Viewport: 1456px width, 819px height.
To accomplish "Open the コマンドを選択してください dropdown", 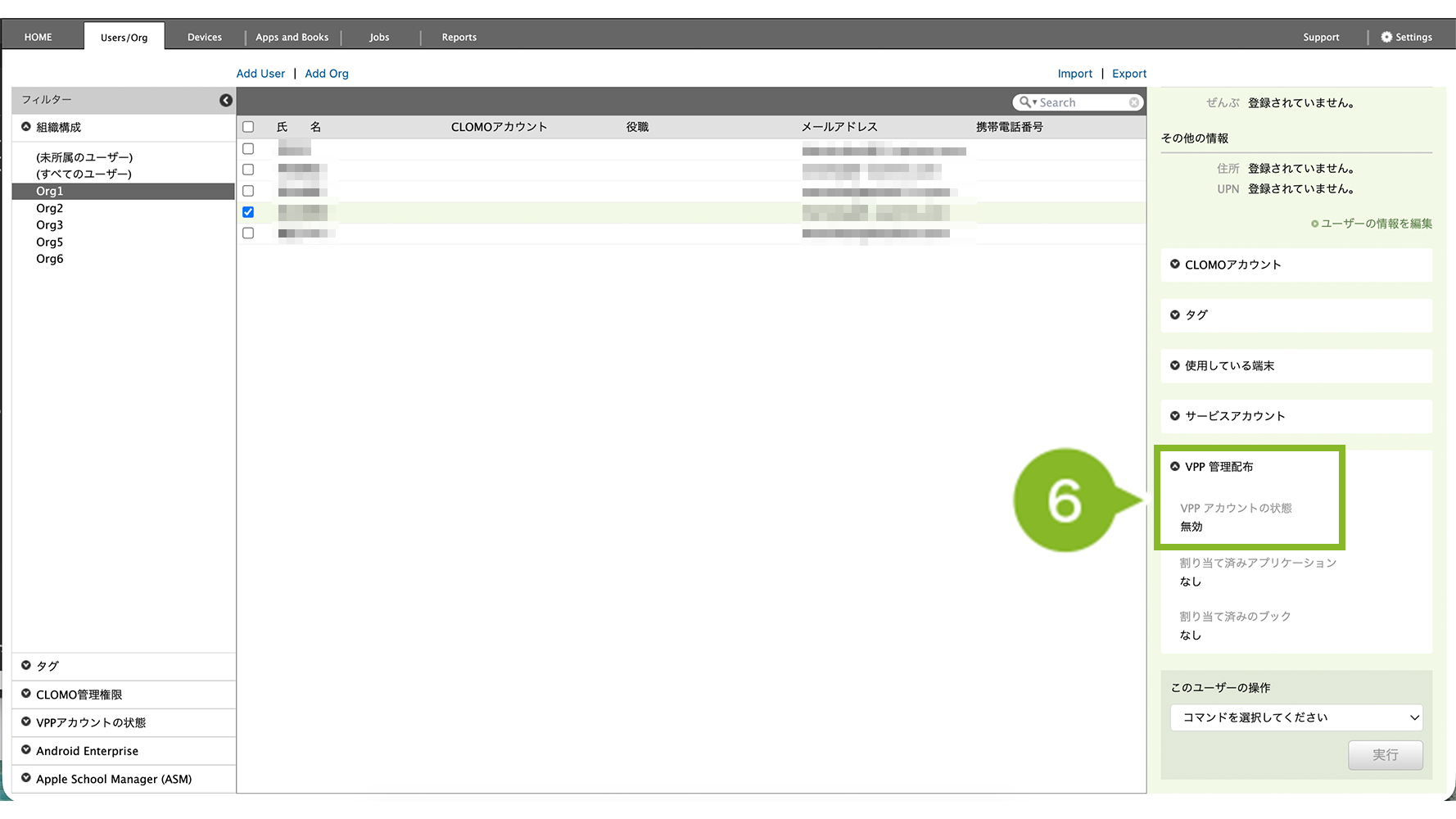I will click(x=1295, y=717).
